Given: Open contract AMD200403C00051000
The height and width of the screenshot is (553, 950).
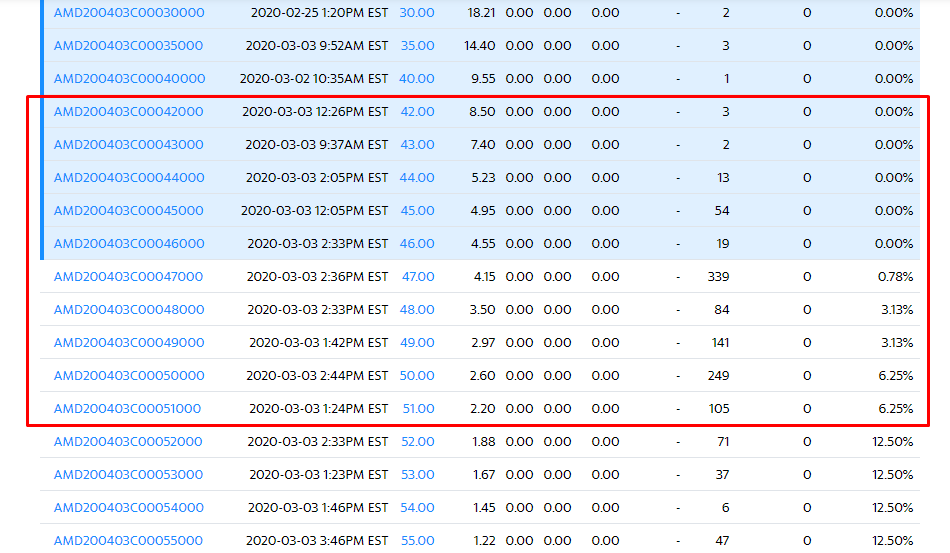Looking at the screenshot, I should tap(127, 409).
